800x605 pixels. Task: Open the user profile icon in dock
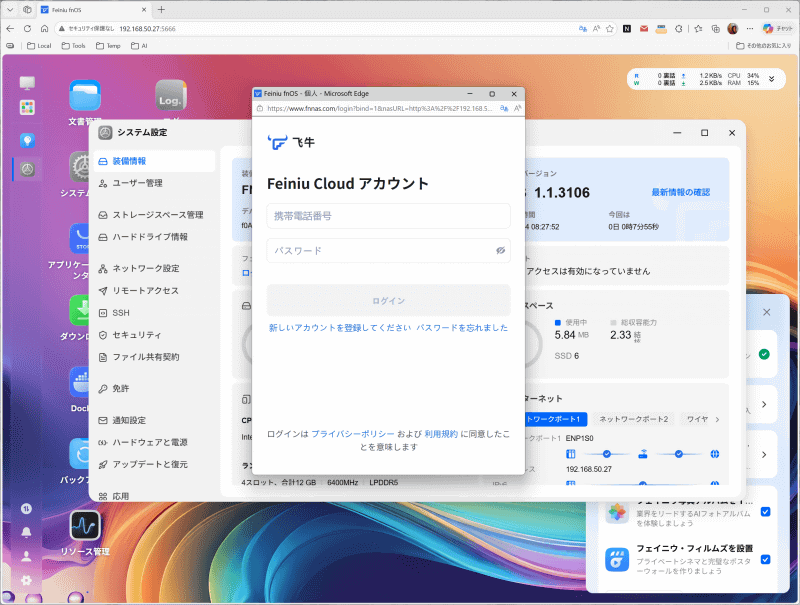tap(26, 557)
